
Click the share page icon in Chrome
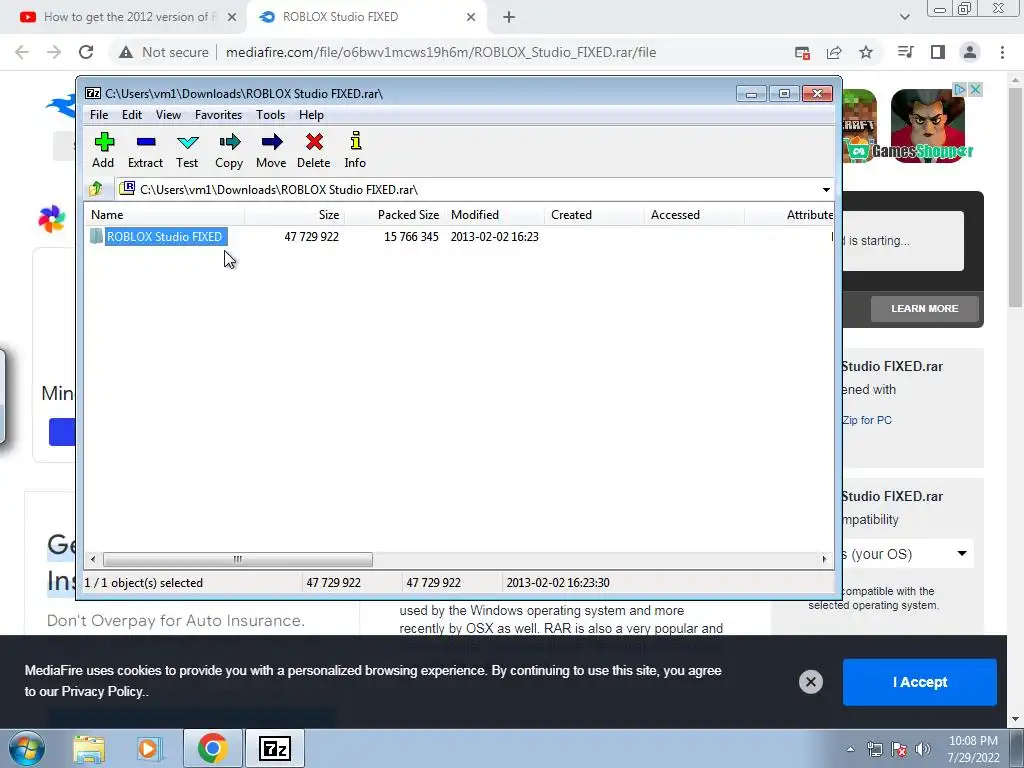point(834,52)
